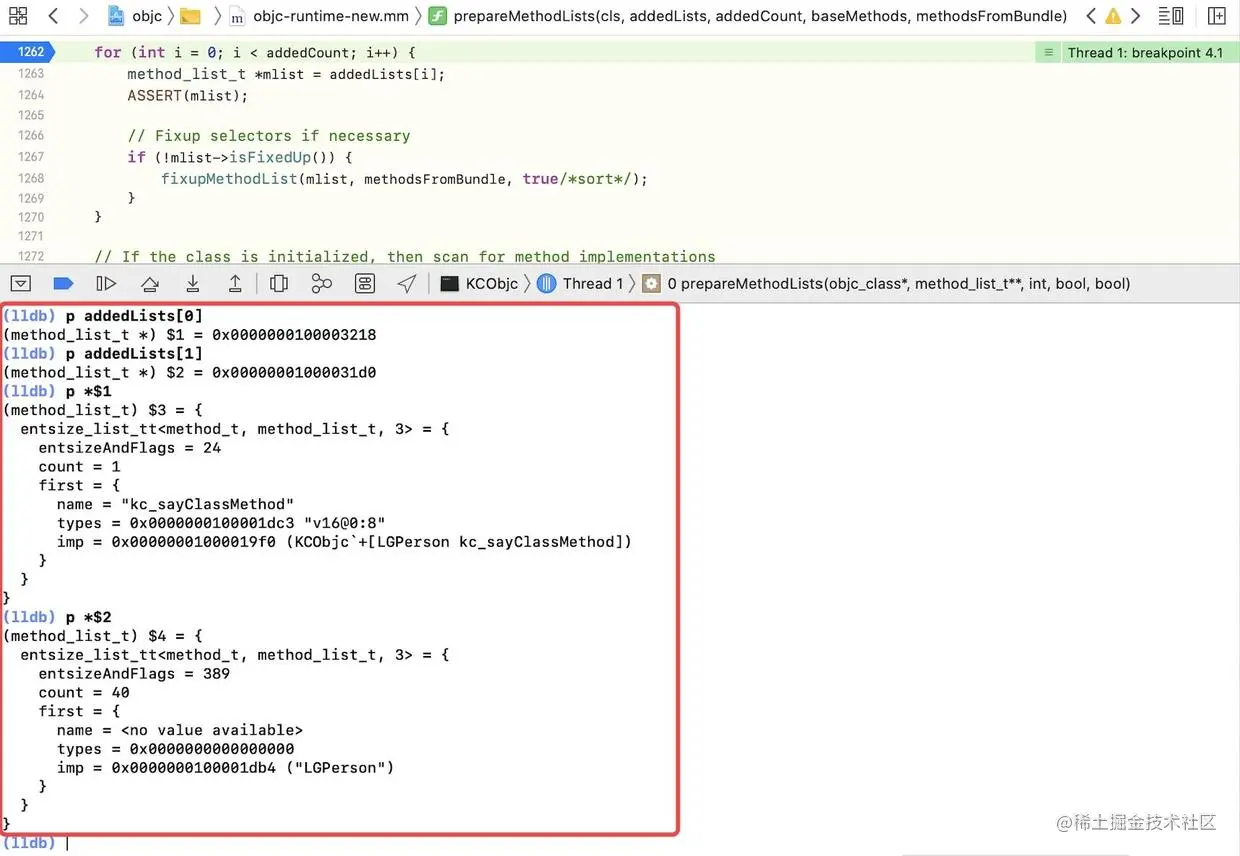Click Simulate Location arrow icon

click(x=406, y=284)
